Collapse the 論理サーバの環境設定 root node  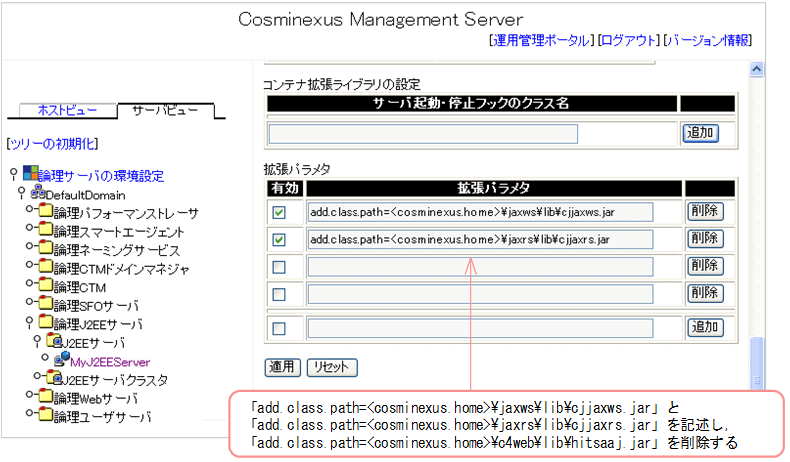click(14, 174)
